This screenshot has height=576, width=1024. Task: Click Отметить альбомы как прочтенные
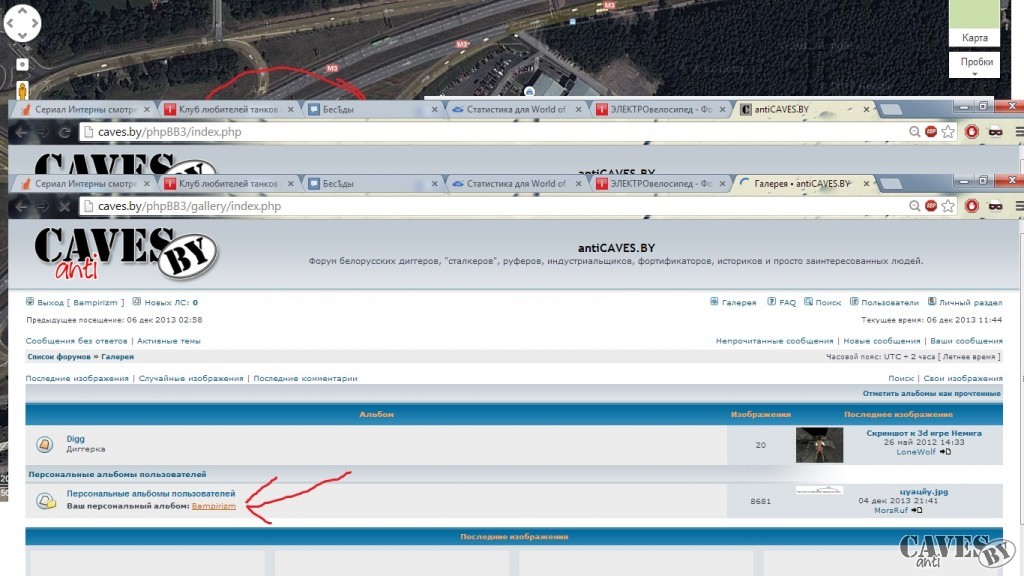point(931,393)
